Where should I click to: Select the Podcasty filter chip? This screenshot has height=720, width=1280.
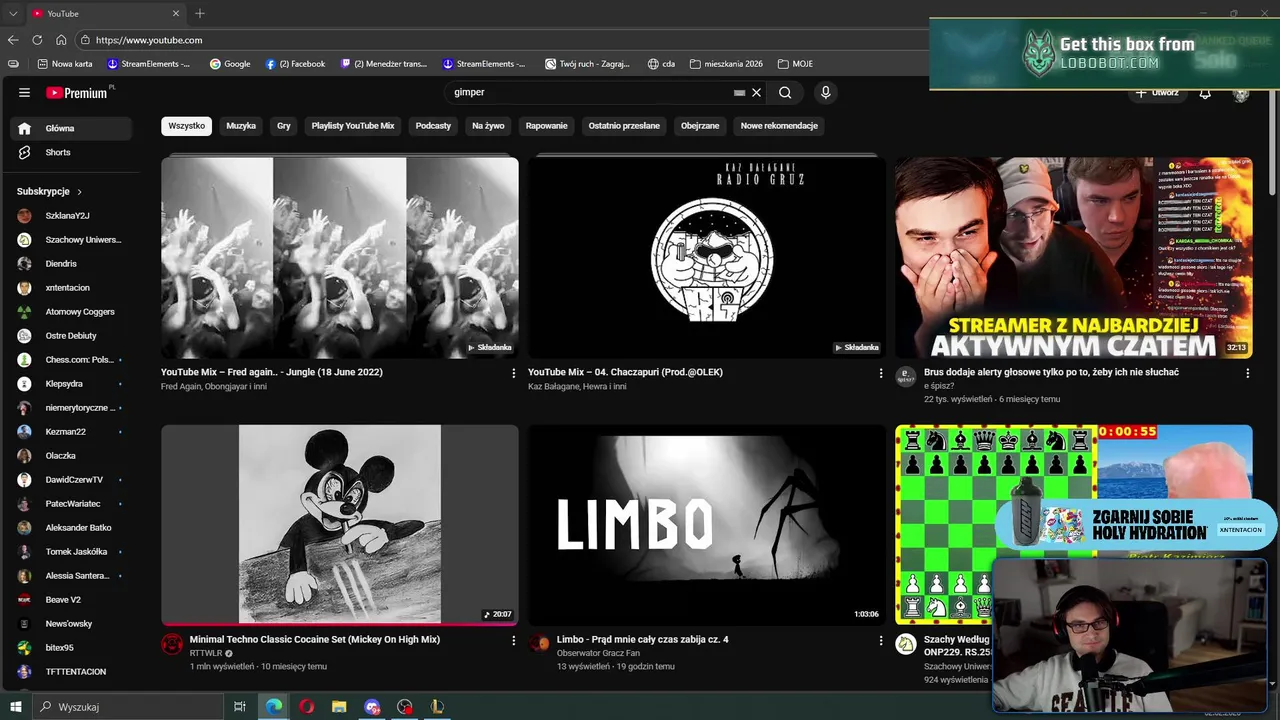point(433,126)
